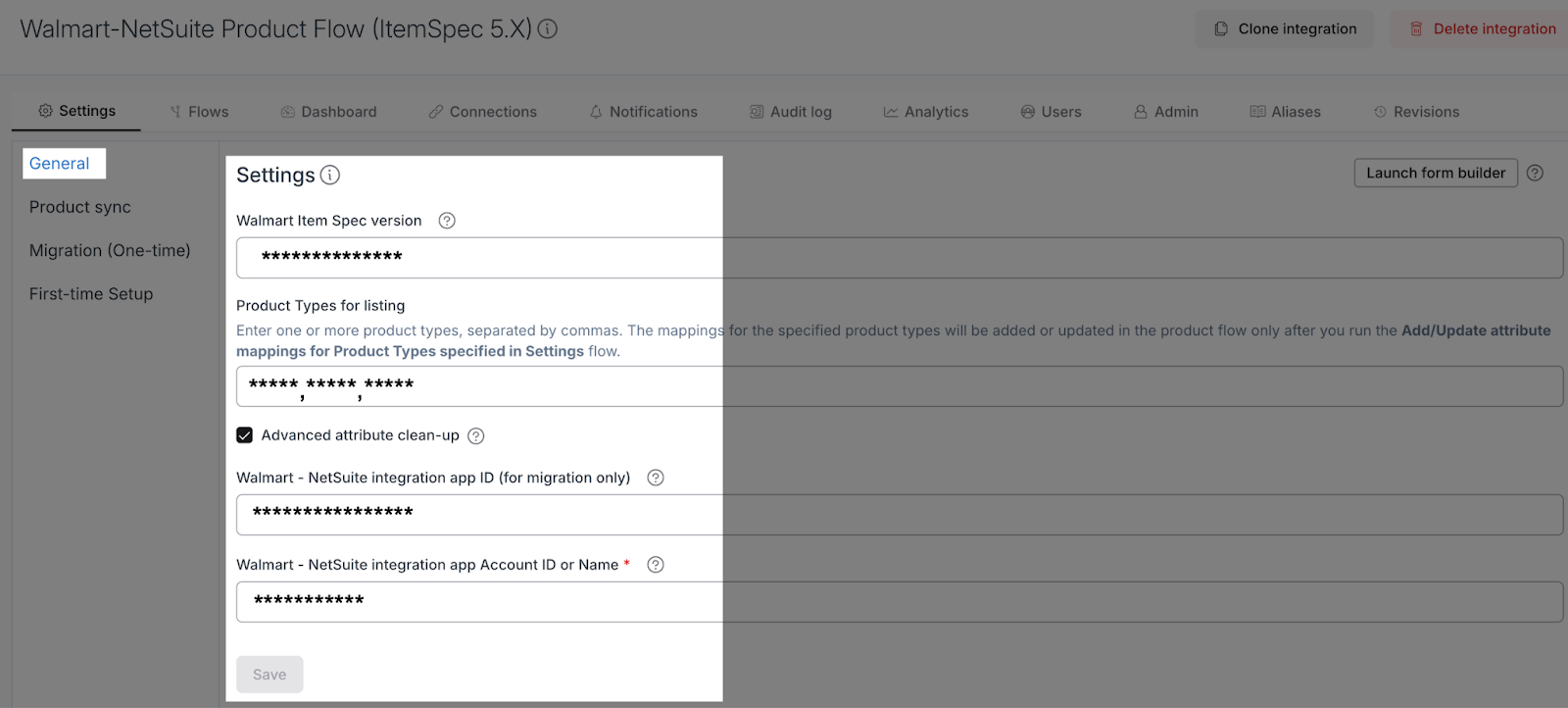Open help for Walmart Item Spec version

447,221
